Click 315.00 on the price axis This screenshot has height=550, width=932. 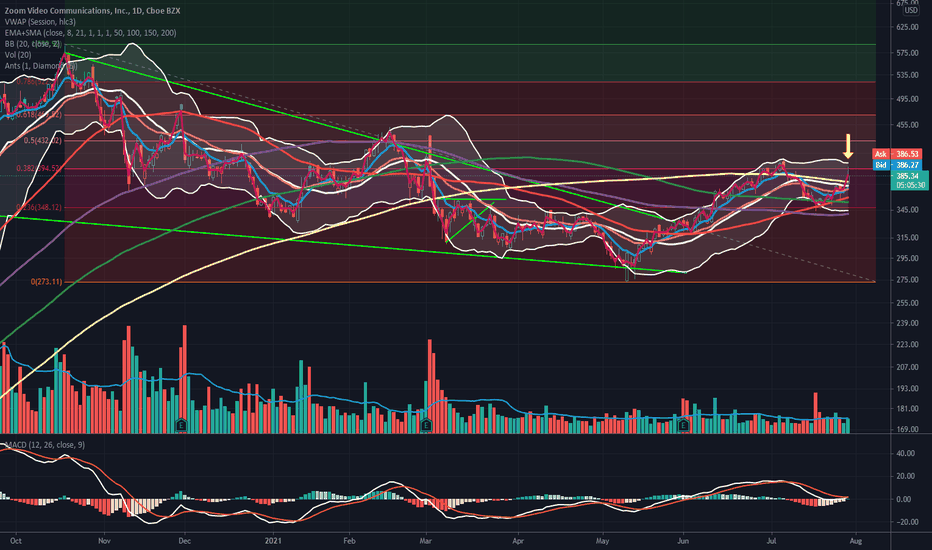click(908, 238)
